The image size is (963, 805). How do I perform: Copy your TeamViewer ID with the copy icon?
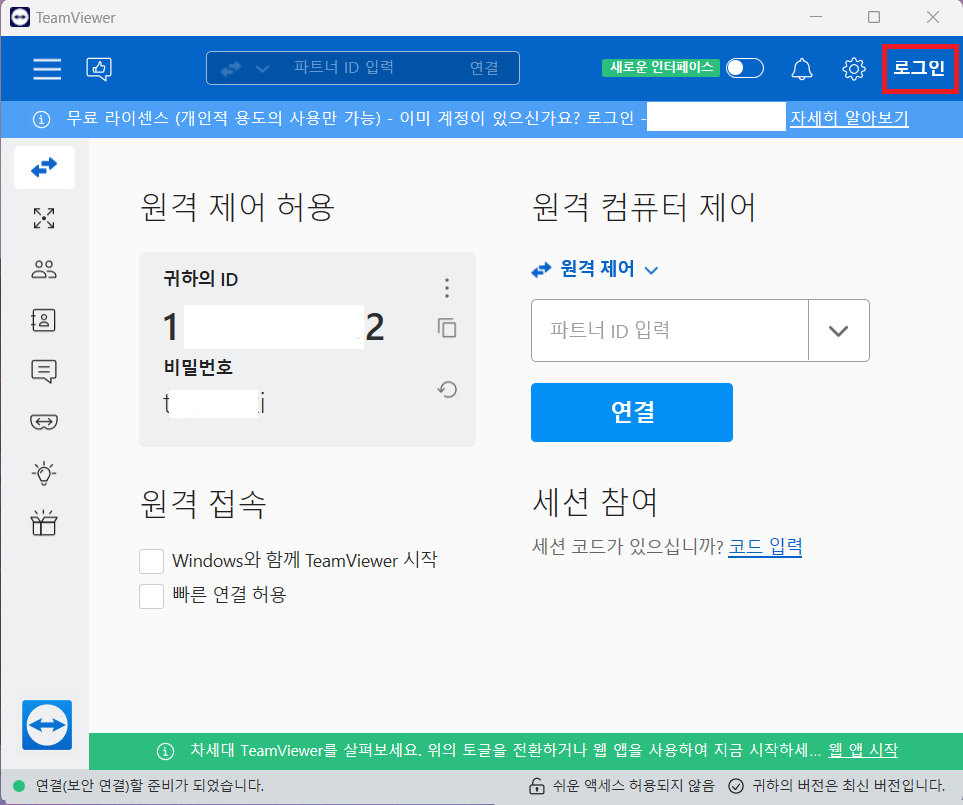[447, 328]
